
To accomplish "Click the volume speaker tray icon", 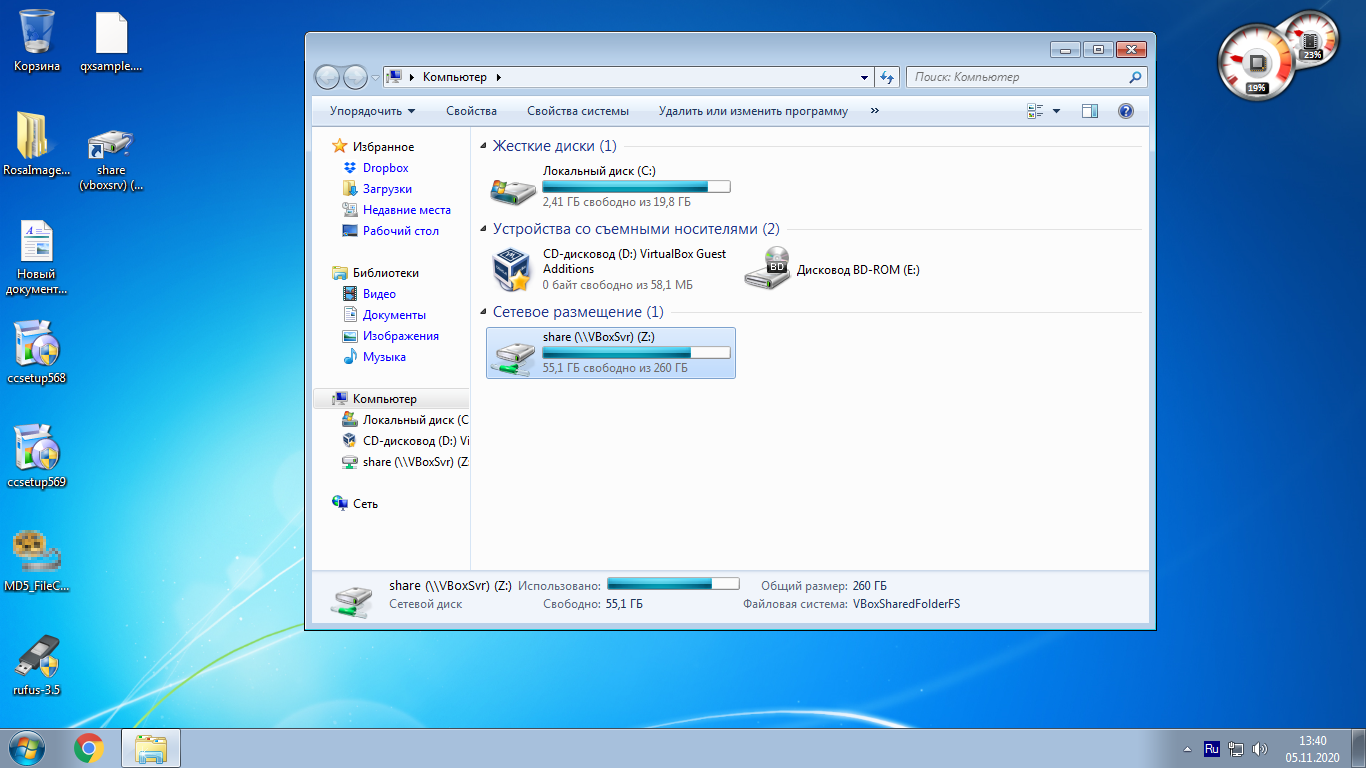I will (1260, 748).
